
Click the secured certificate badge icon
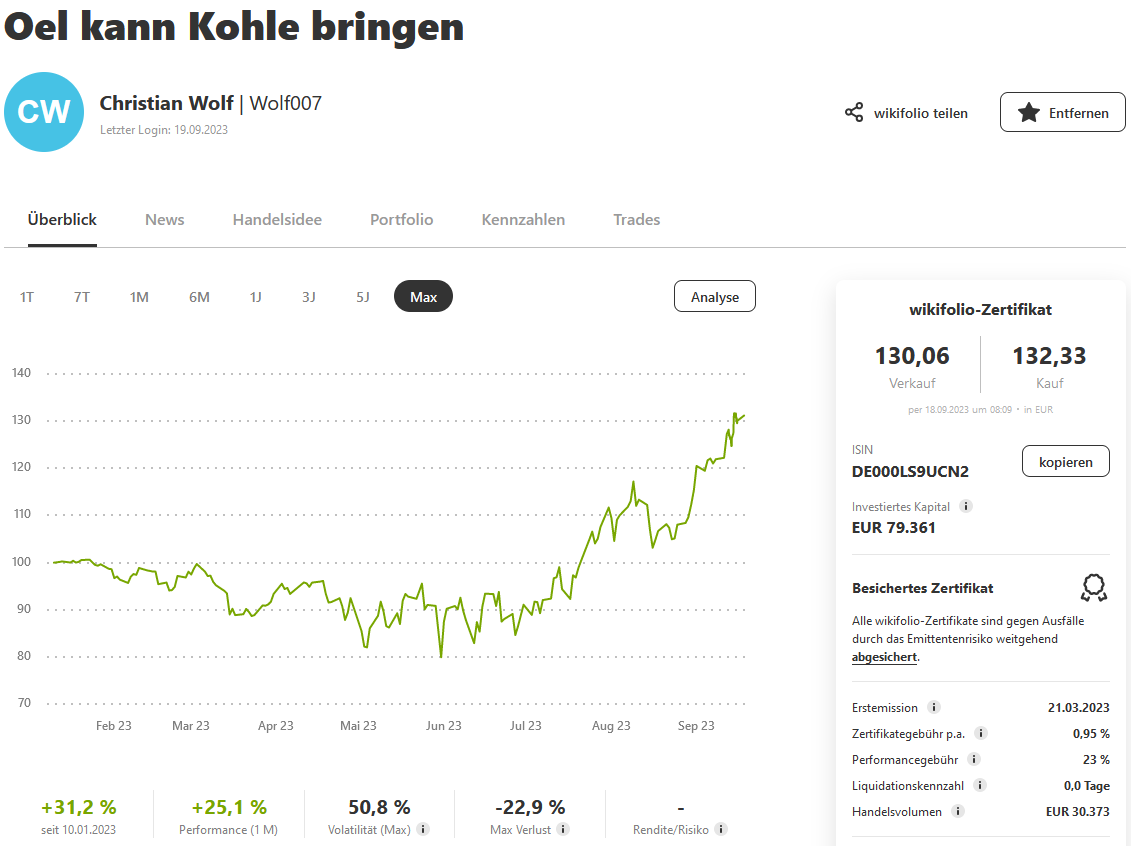click(x=1094, y=587)
